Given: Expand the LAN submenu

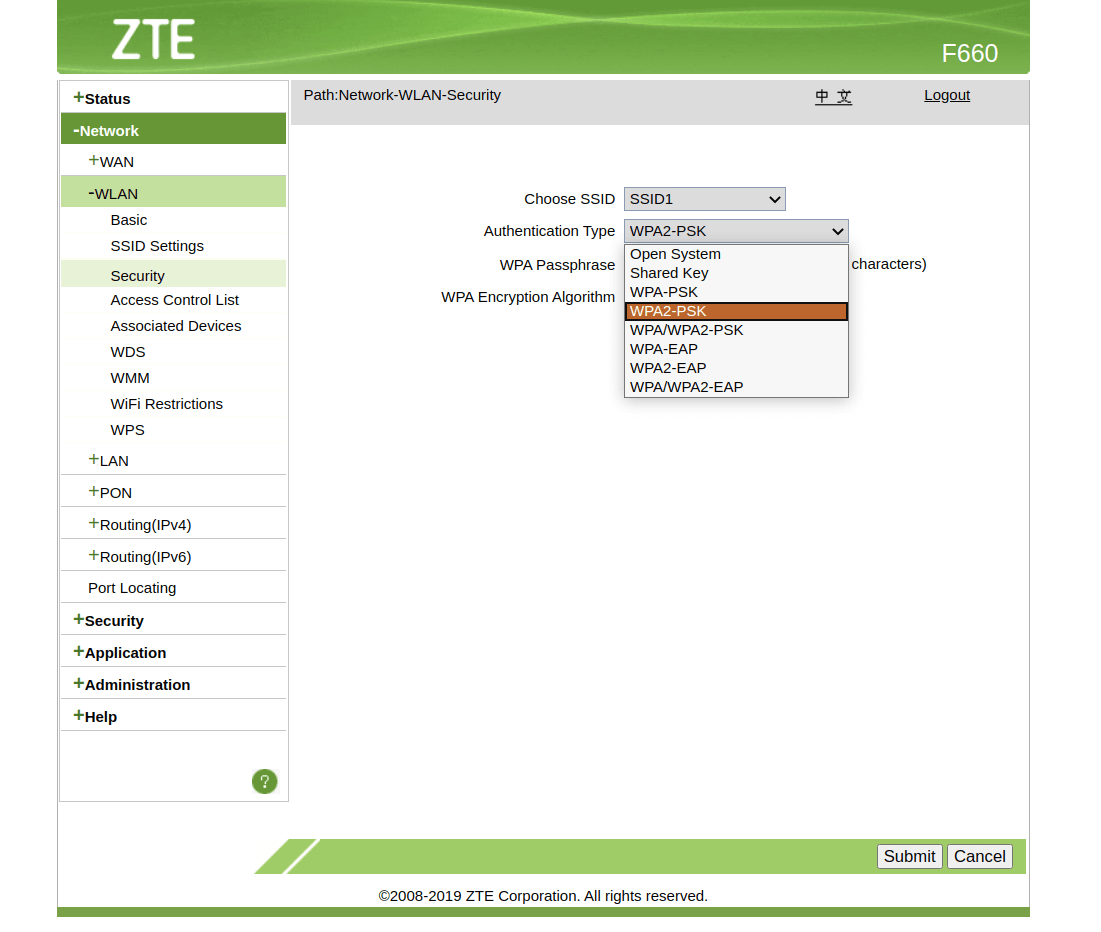Looking at the screenshot, I should 108,461.
